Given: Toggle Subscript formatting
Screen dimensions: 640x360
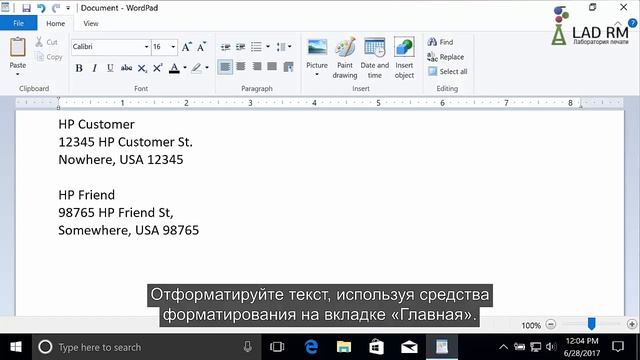Looking at the screenshot, I should click(142, 68).
